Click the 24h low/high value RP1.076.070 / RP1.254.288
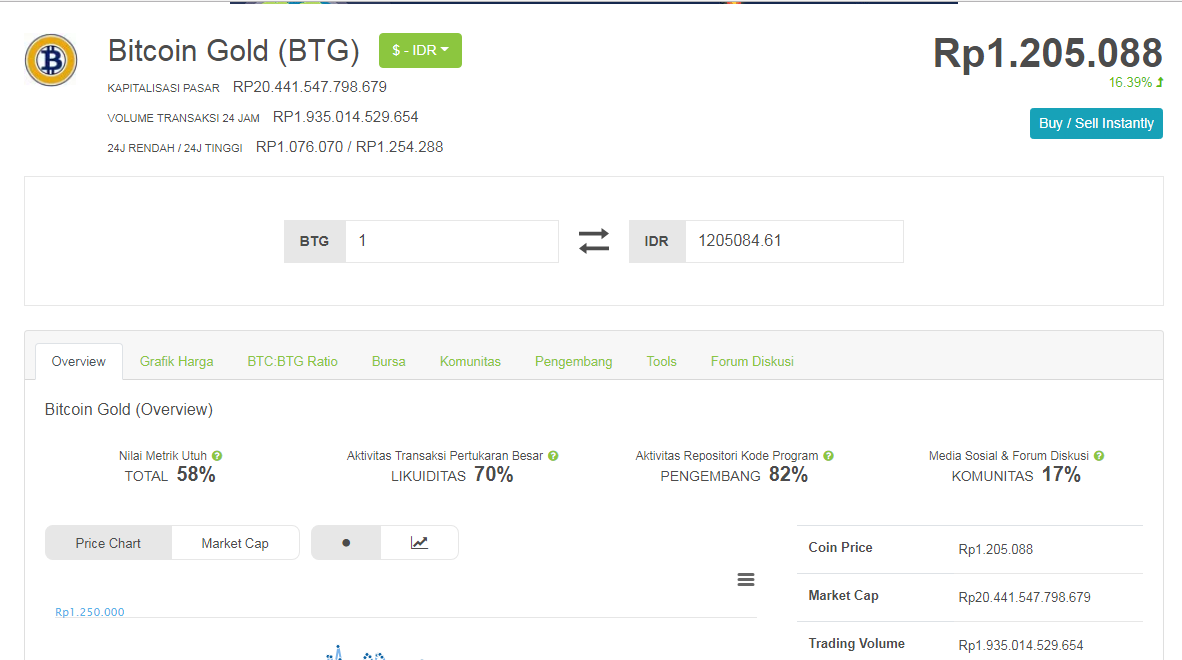 tap(350, 147)
